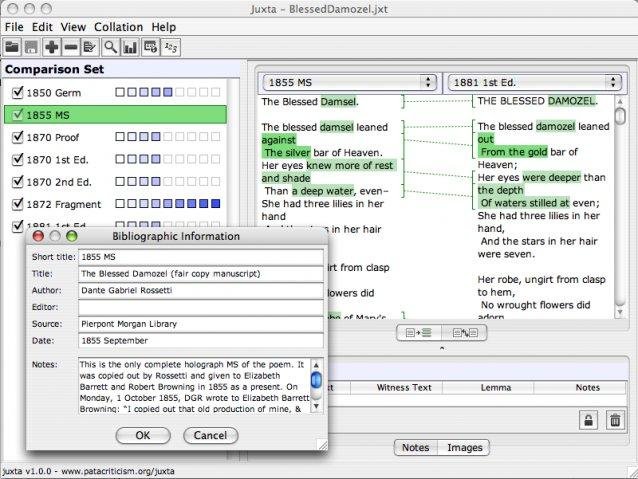Image resolution: width=638 pixels, height=479 pixels.
Task: Click highlighted phrase 'knew more of rest'
Action: tap(350, 166)
